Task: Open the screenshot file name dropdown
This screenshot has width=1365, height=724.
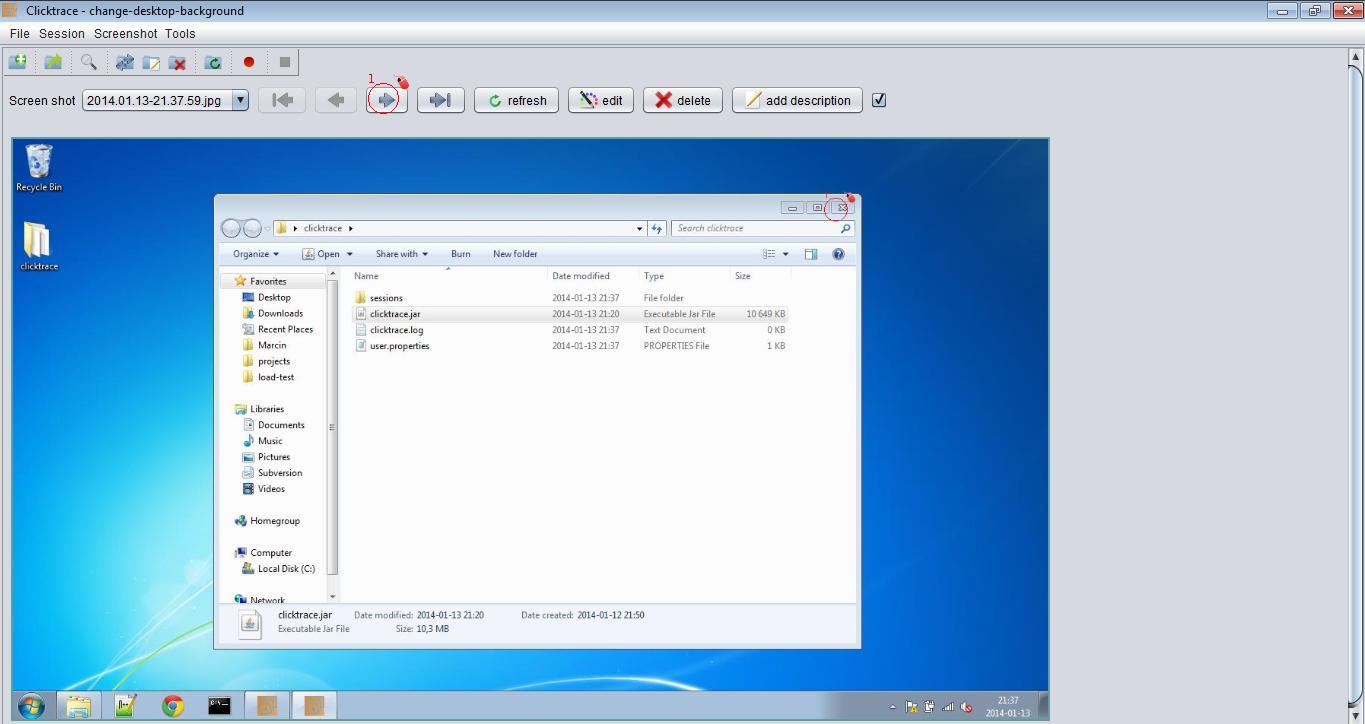Action: (x=240, y=100)
